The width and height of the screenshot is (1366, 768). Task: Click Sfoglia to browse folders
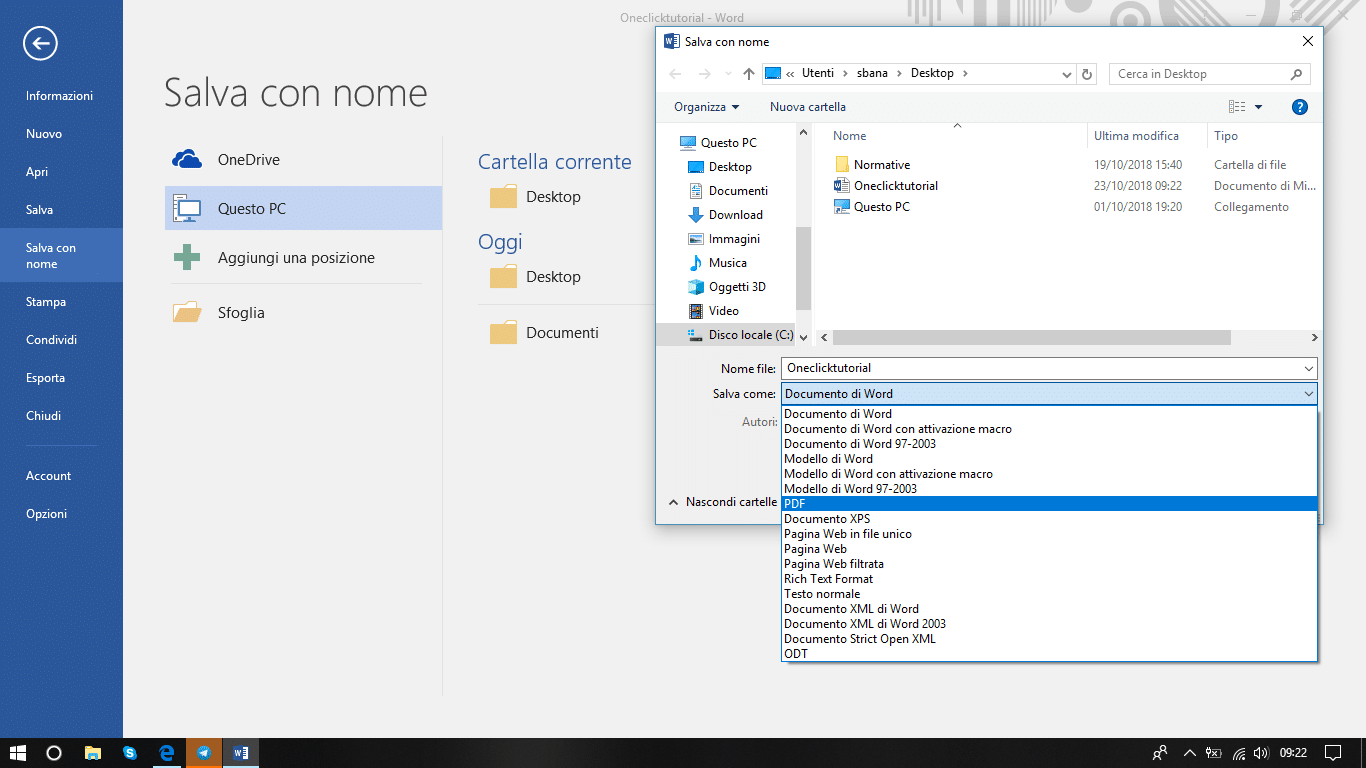(x=303, y=313)
